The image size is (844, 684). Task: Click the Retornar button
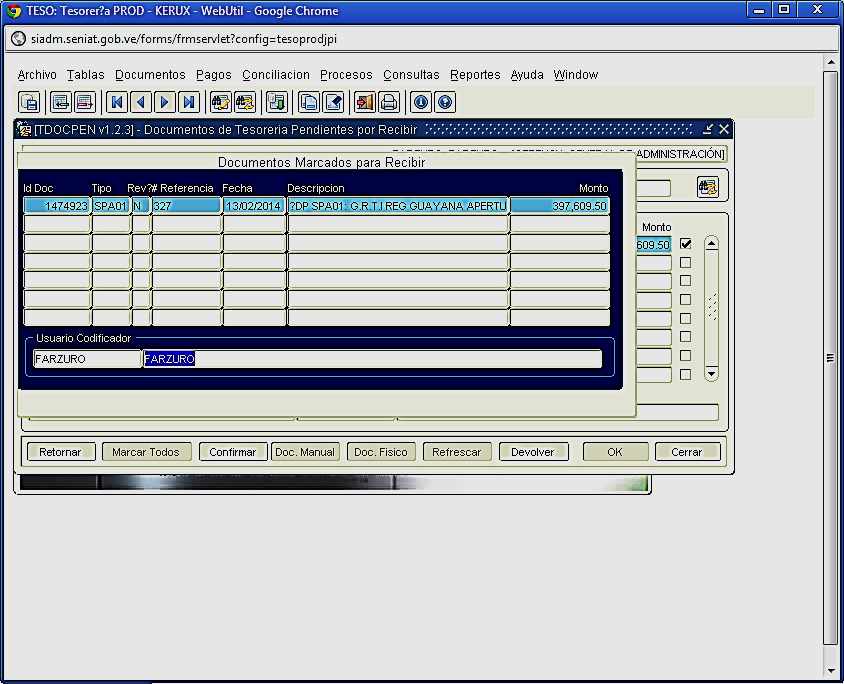point(60,452)
